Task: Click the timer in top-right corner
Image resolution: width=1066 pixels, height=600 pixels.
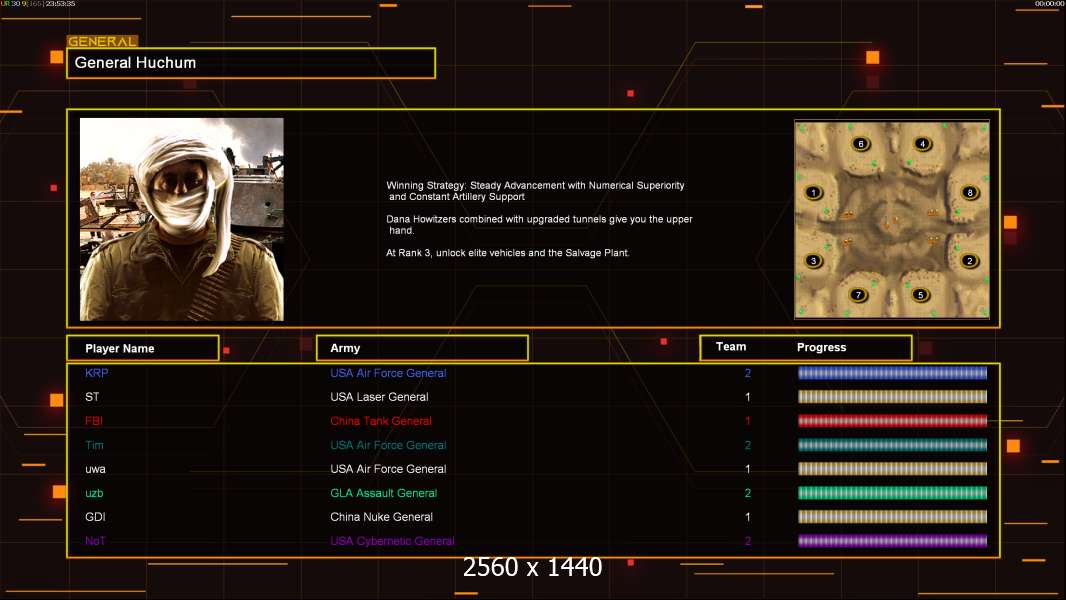Action: 1049,4
